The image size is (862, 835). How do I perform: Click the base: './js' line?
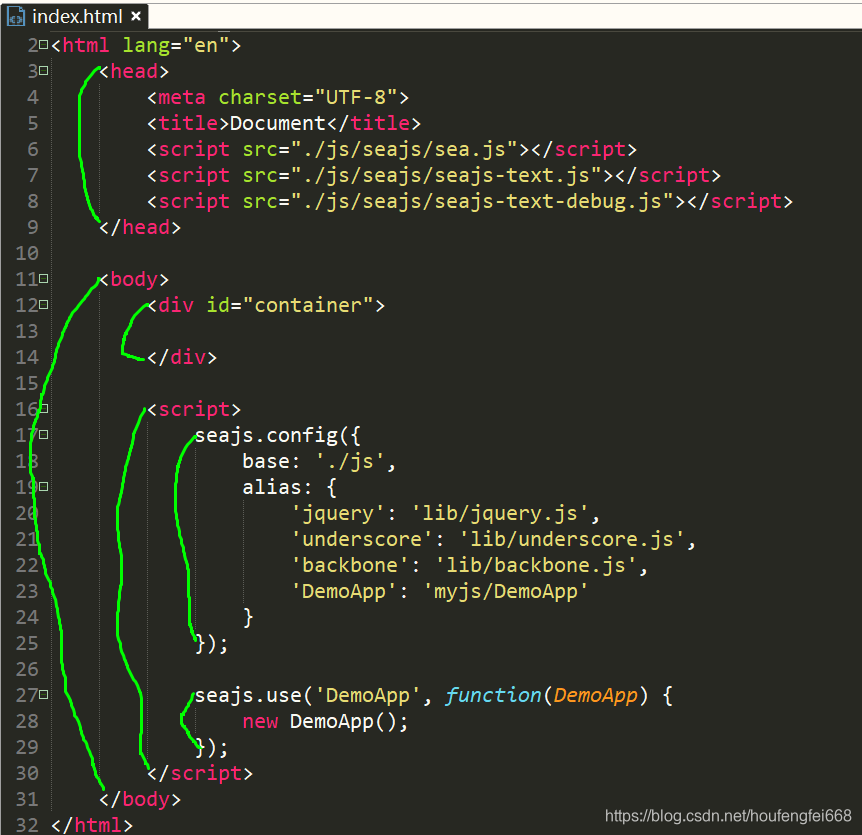coord(319,461)
